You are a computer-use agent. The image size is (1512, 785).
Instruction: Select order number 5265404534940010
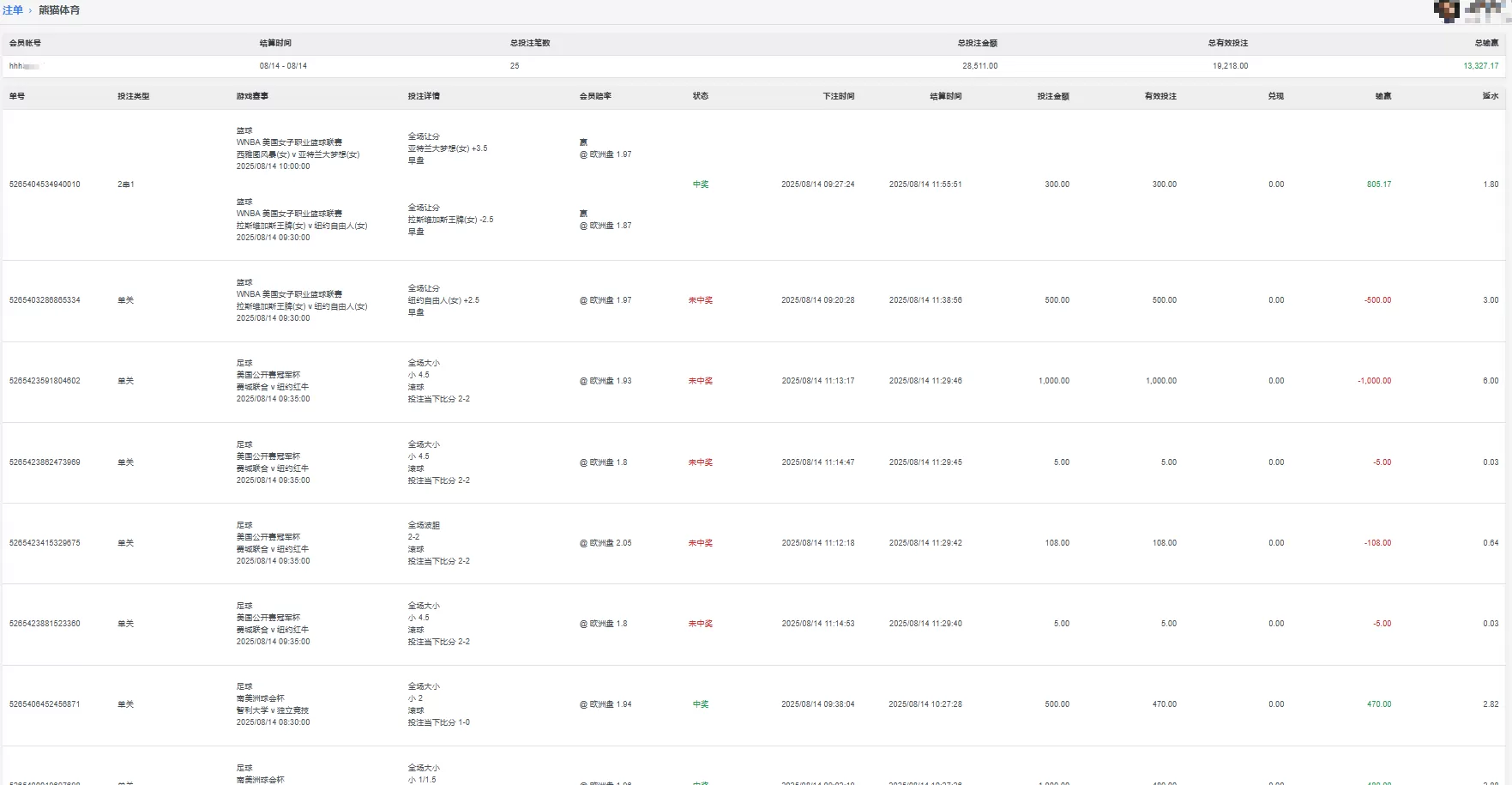click(x=45, y=184)
